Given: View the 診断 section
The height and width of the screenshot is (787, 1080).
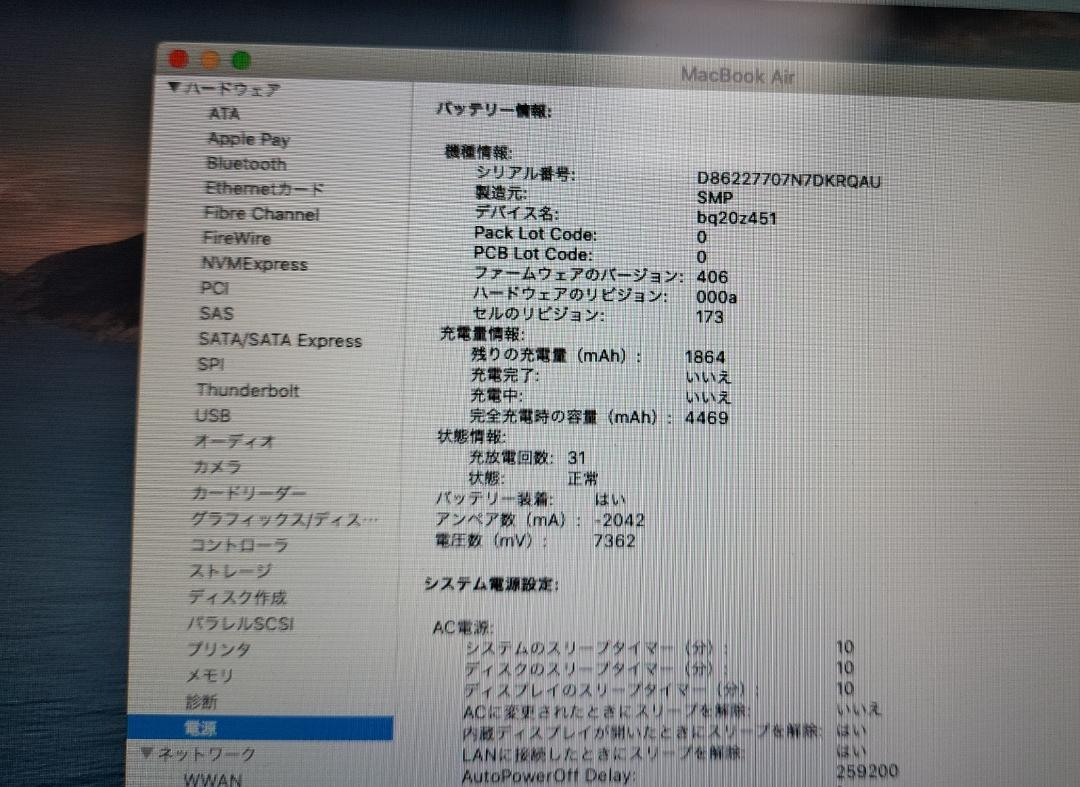Looking at the screenshot, I should click(201, 702).
